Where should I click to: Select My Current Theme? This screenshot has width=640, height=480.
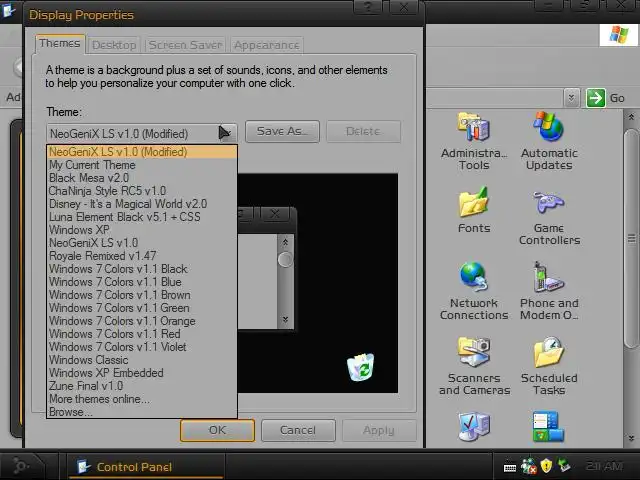(142, 165)
